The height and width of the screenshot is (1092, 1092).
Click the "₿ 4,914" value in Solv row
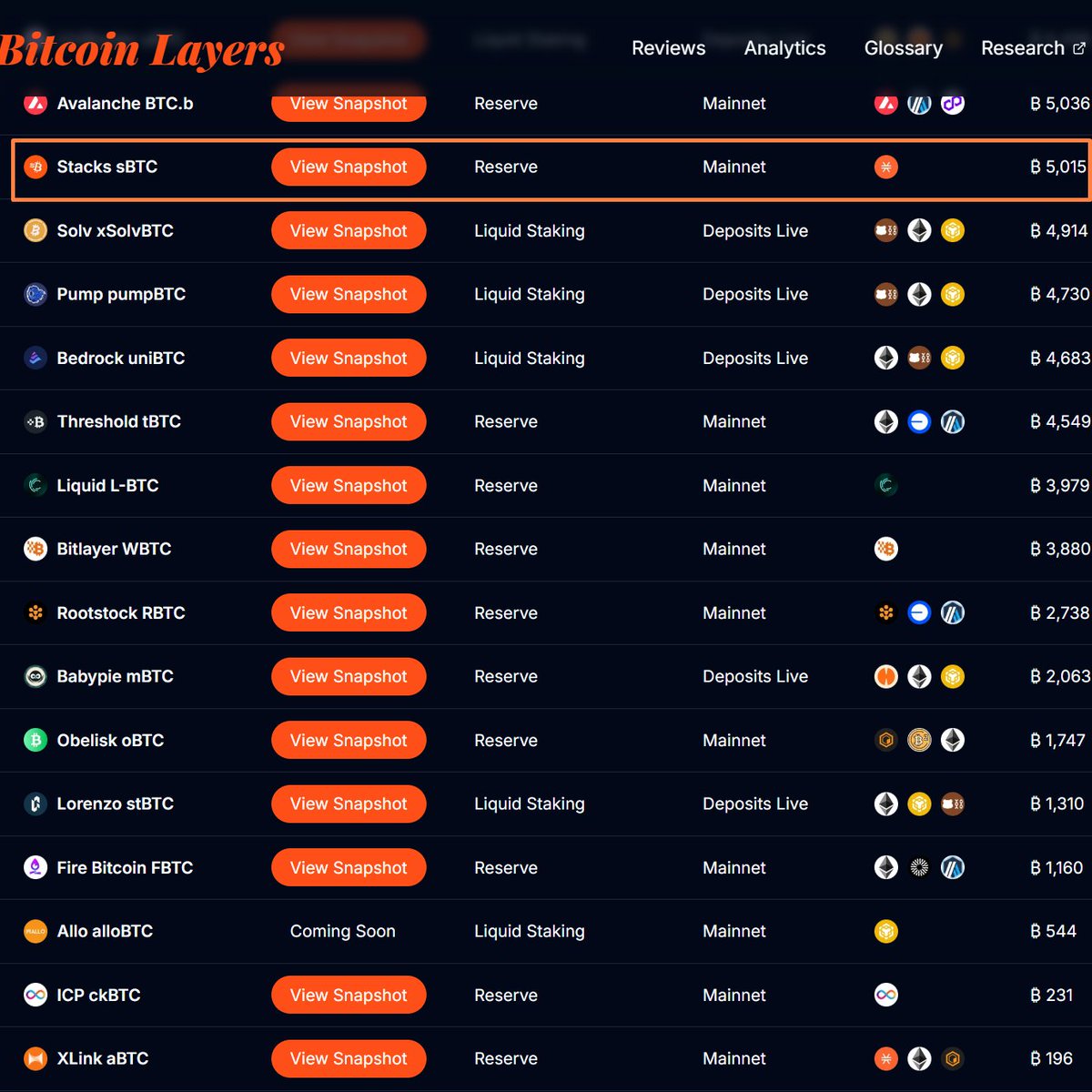coord(1059,231)
